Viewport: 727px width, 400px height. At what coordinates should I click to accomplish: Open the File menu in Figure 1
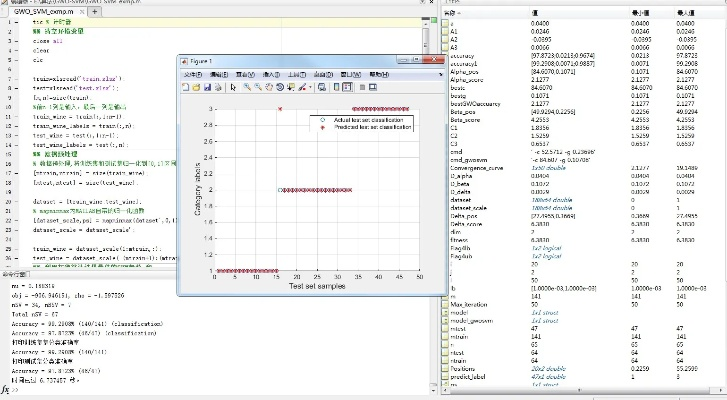[x=193, y=74]
